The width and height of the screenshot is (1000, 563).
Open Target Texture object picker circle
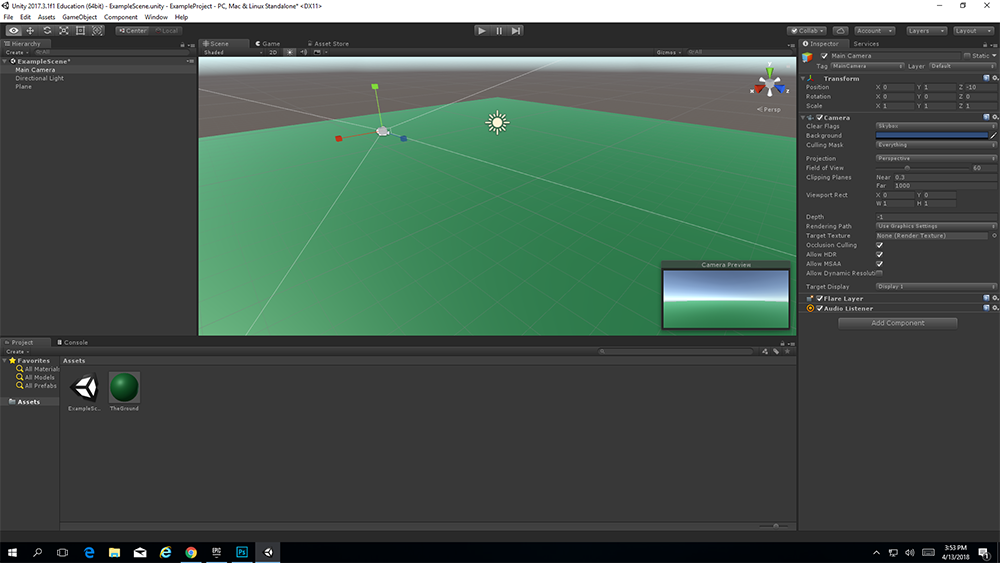click(x=994, y=236)
